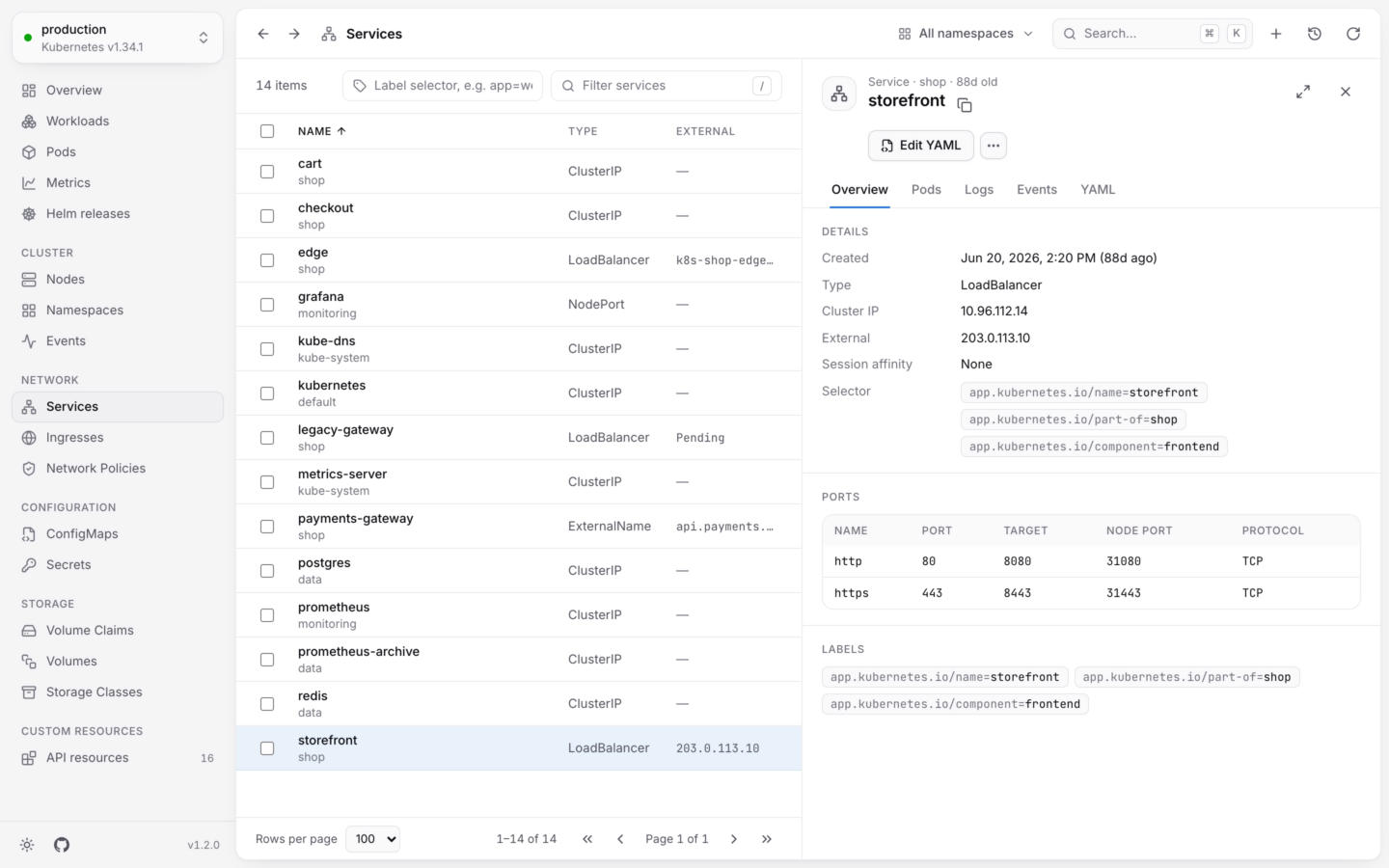Select all services checkbox in header
Viewport: 1389px width, 868px height.
[x=267, y=131]
